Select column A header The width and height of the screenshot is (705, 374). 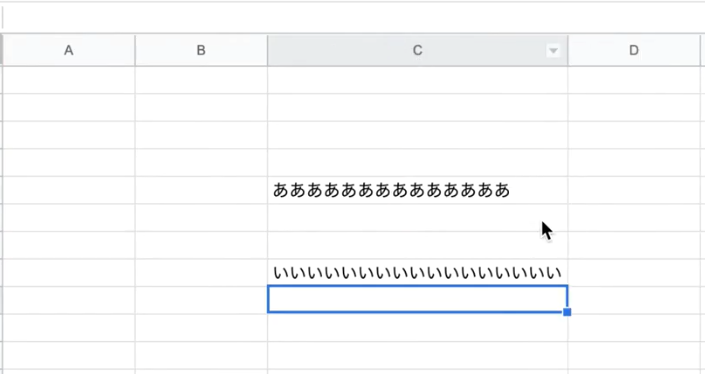[68, 50]
